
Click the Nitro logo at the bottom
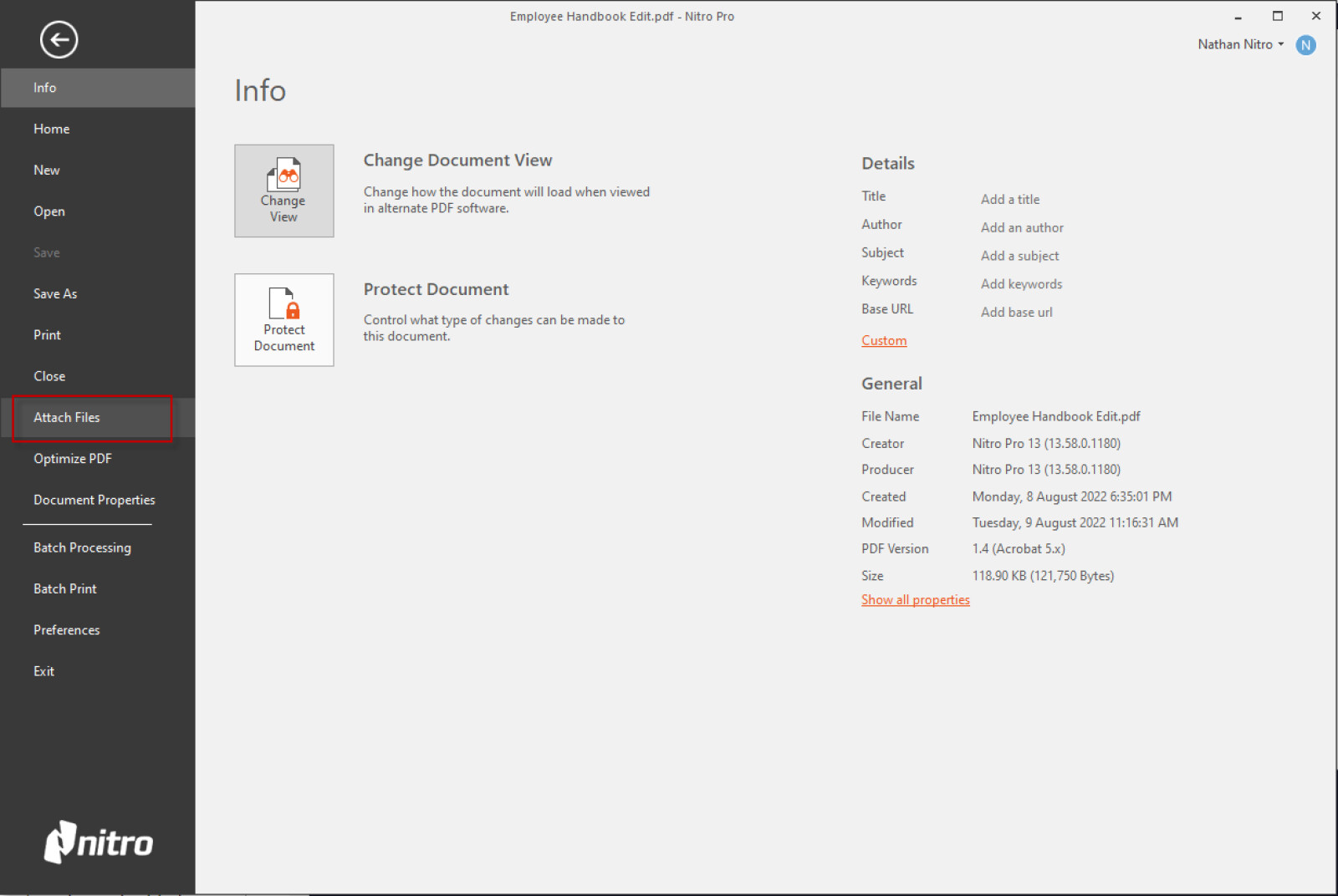[97, 843]
